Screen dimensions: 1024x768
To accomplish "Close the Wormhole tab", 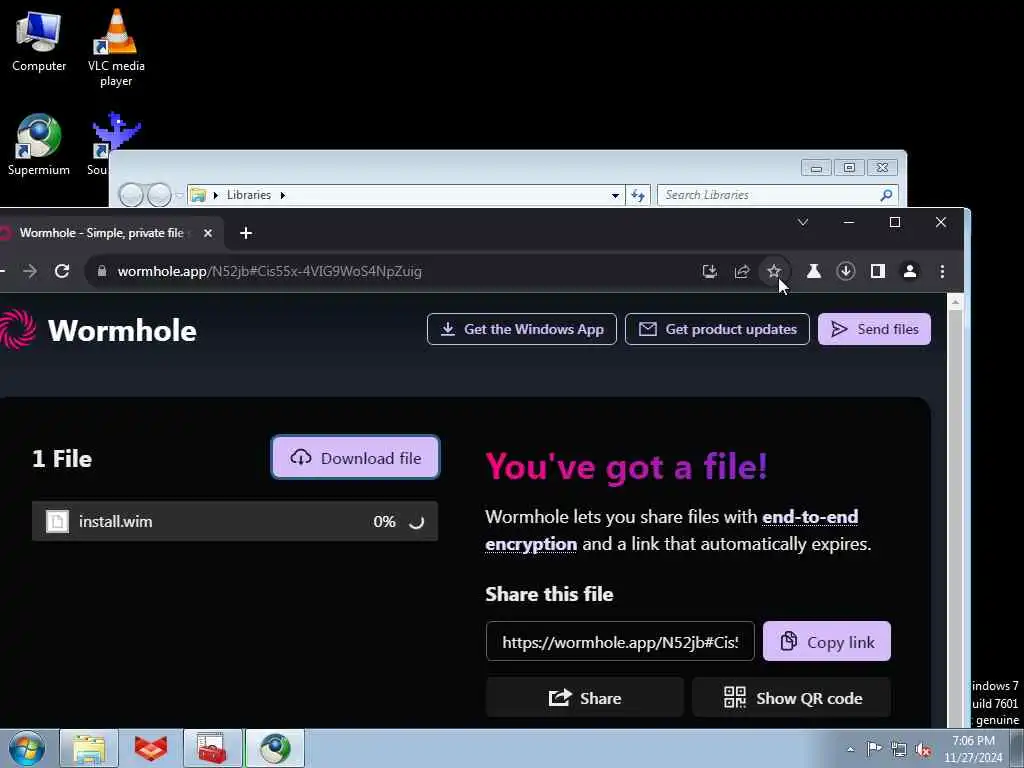I will click(x=208, y=233).
